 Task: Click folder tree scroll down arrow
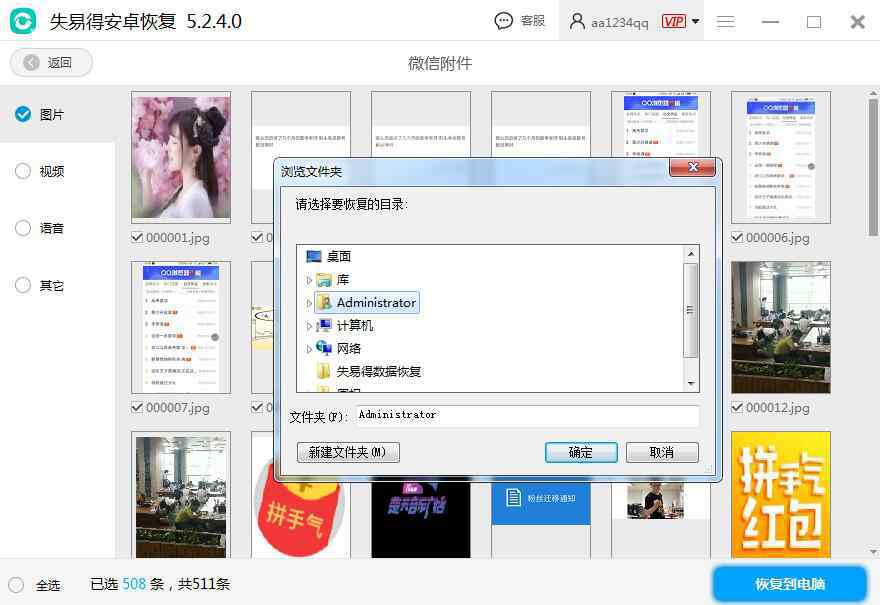click(691, 383)
